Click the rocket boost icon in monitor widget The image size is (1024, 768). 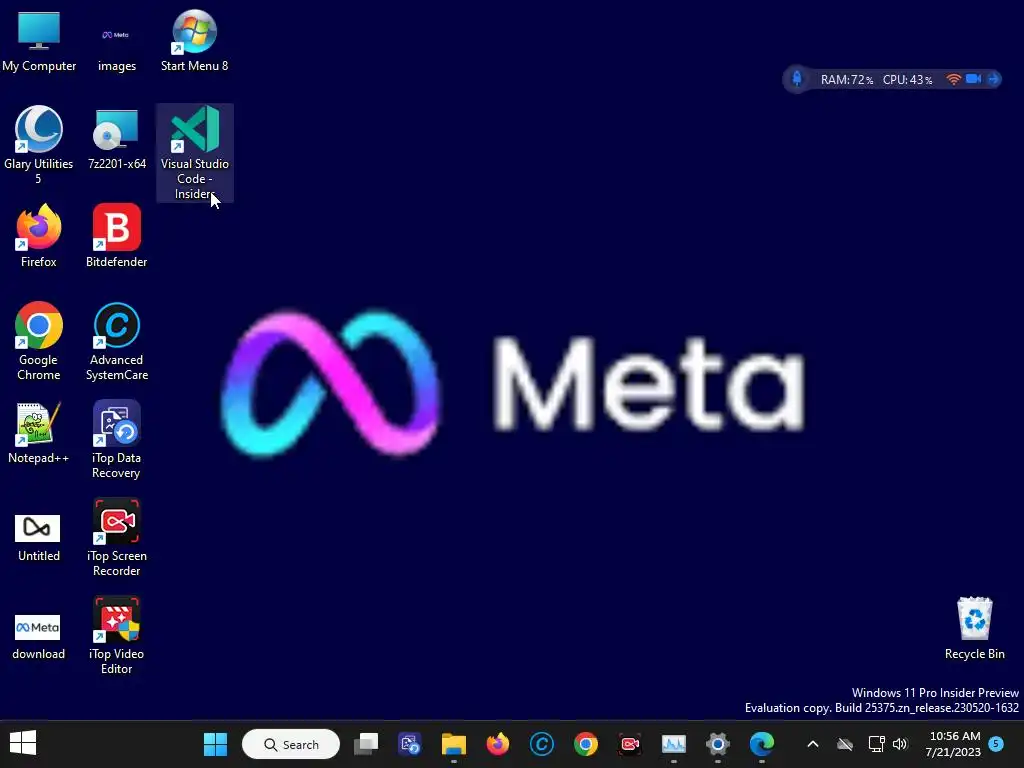[797, 79]
